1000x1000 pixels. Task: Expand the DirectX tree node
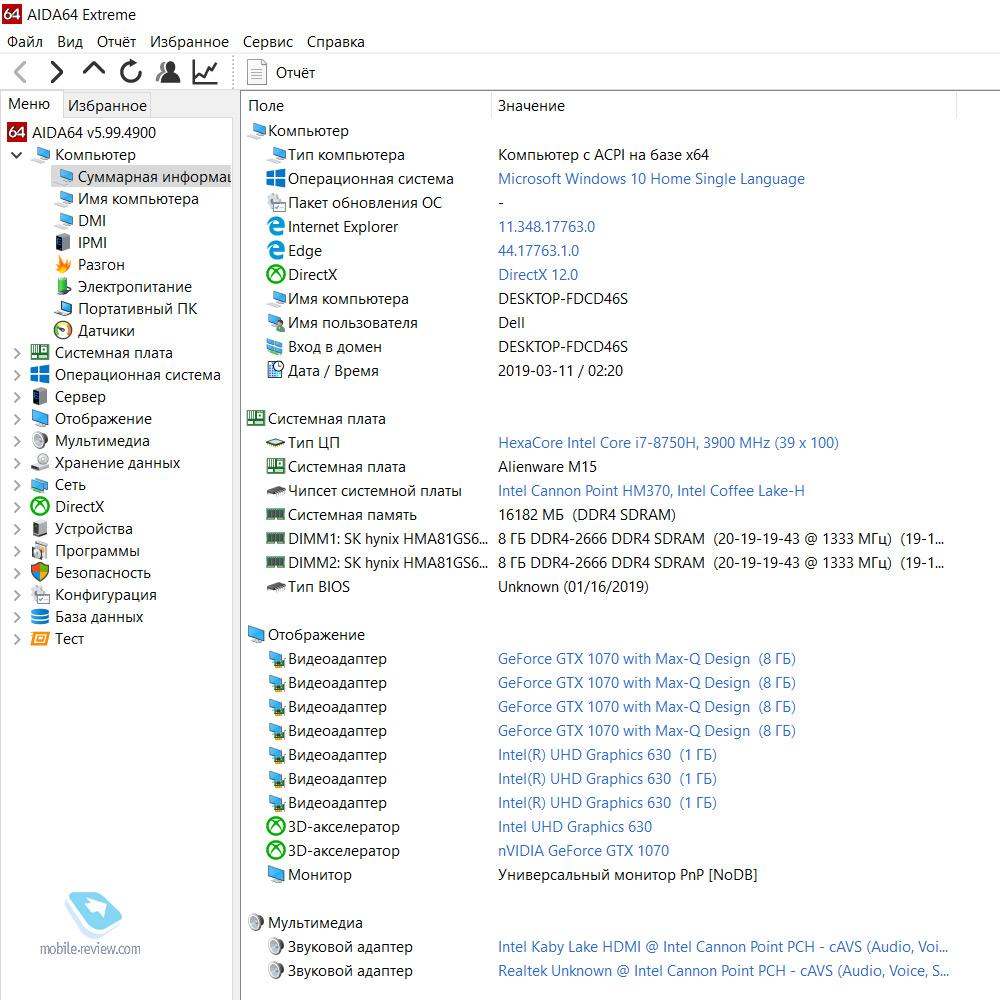pyautogui.click(x=17, y=507)
